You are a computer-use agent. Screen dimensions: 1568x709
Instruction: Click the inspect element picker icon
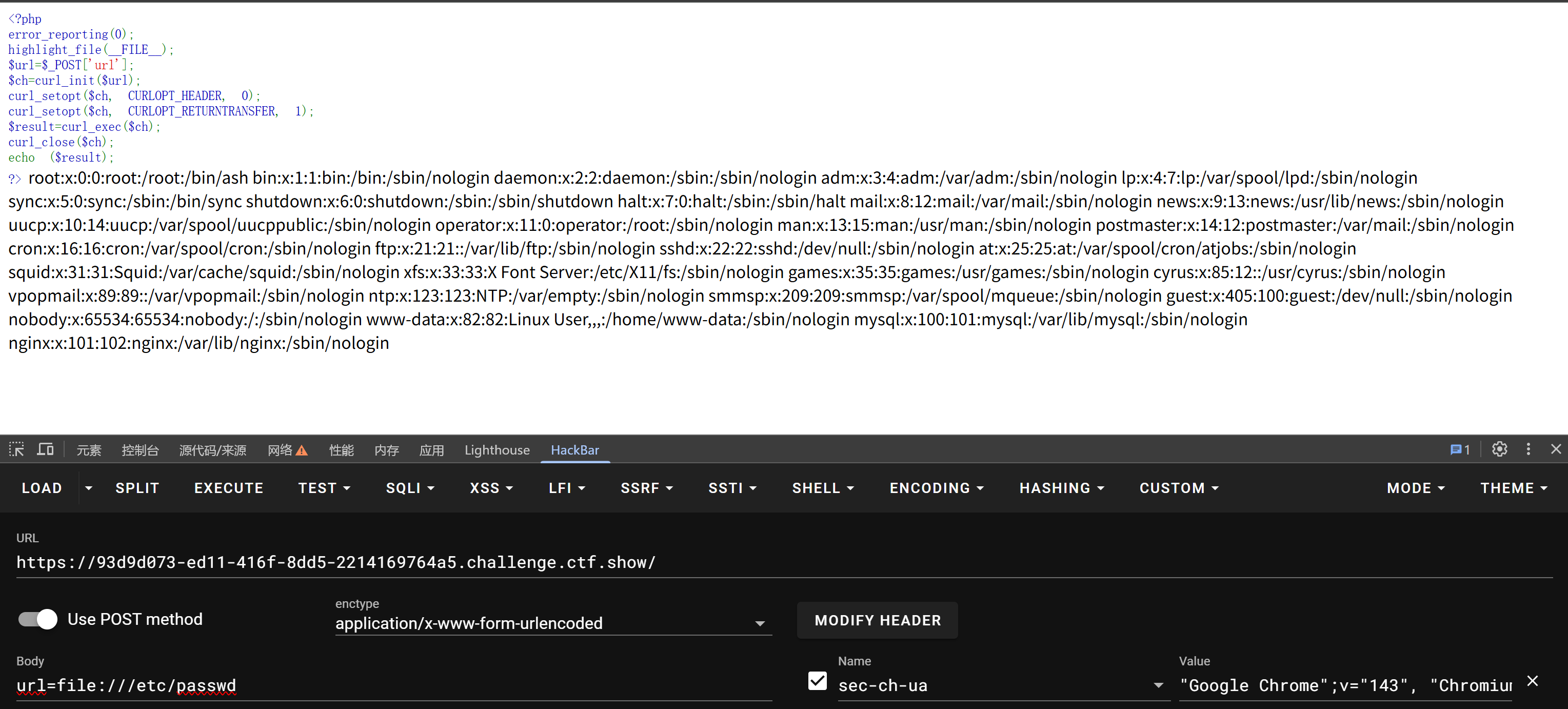click(16, 450)
